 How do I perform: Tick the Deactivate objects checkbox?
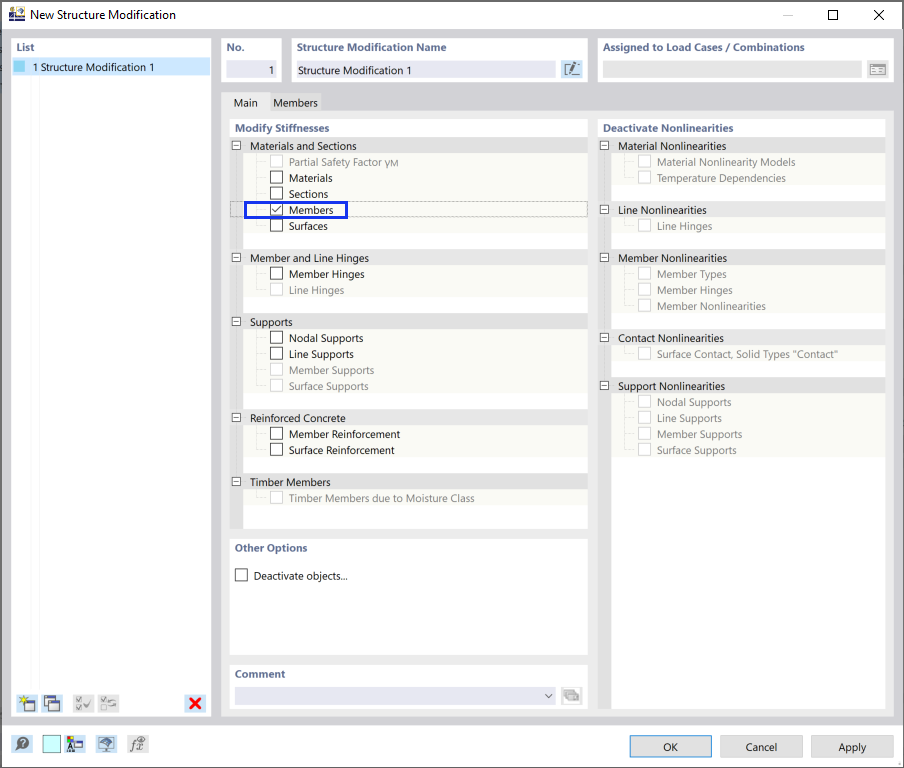click(x=242, y=575)
